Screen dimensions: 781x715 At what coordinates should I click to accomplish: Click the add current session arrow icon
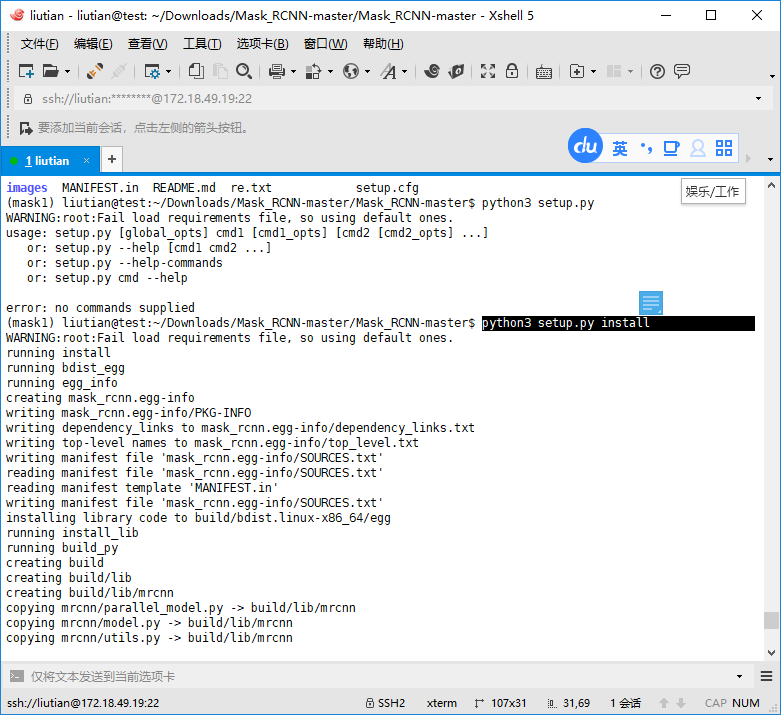tap(26, 129)
